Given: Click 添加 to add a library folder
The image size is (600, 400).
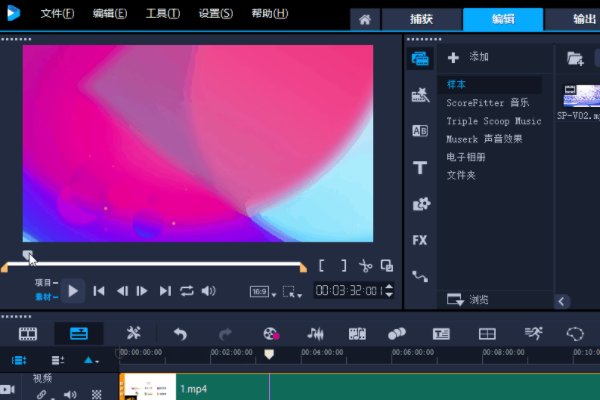Looking at the screenshot, I should 468,57.
